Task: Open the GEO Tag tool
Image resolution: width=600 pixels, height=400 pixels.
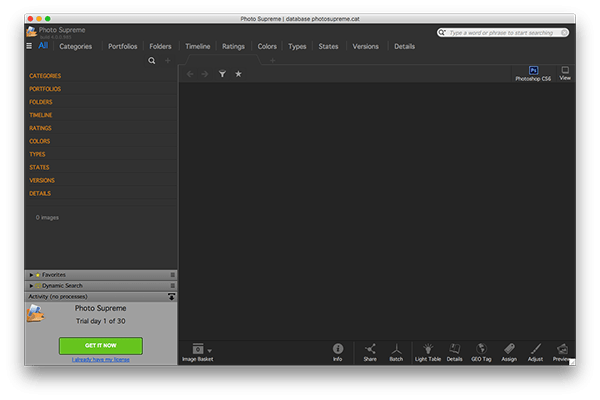Action: pyautogui.click(x=481, y=352)
